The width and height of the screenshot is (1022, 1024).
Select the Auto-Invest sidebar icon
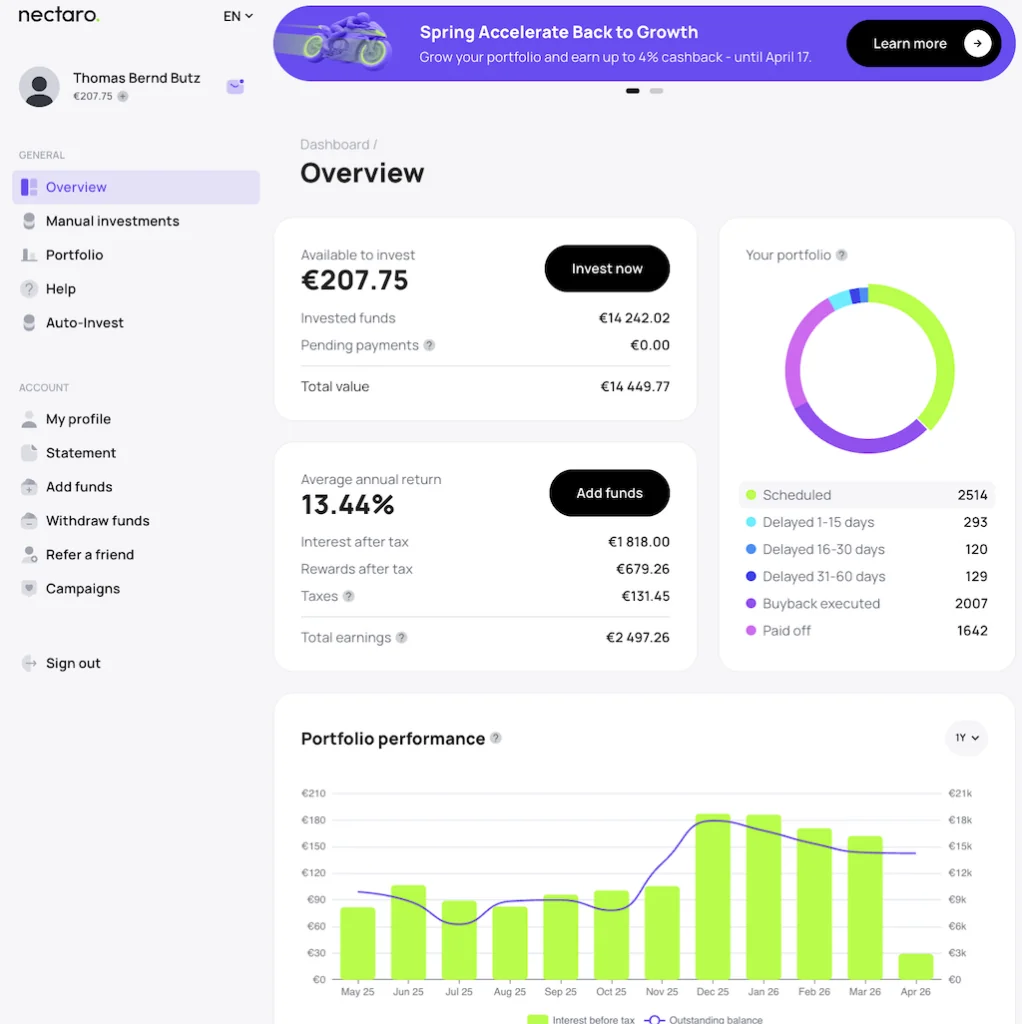pos(28,322)
